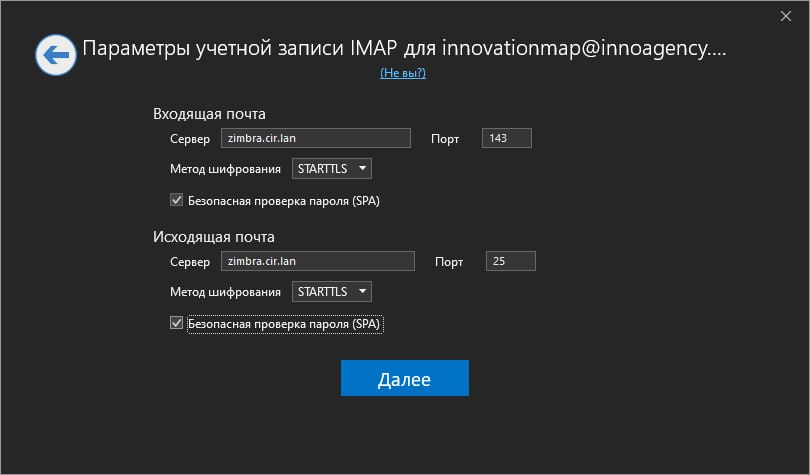Image resolution: width=810 pixels, height=475 pixels.
Task: Click the "Не вы?" link
Action: tap(403, 74)
